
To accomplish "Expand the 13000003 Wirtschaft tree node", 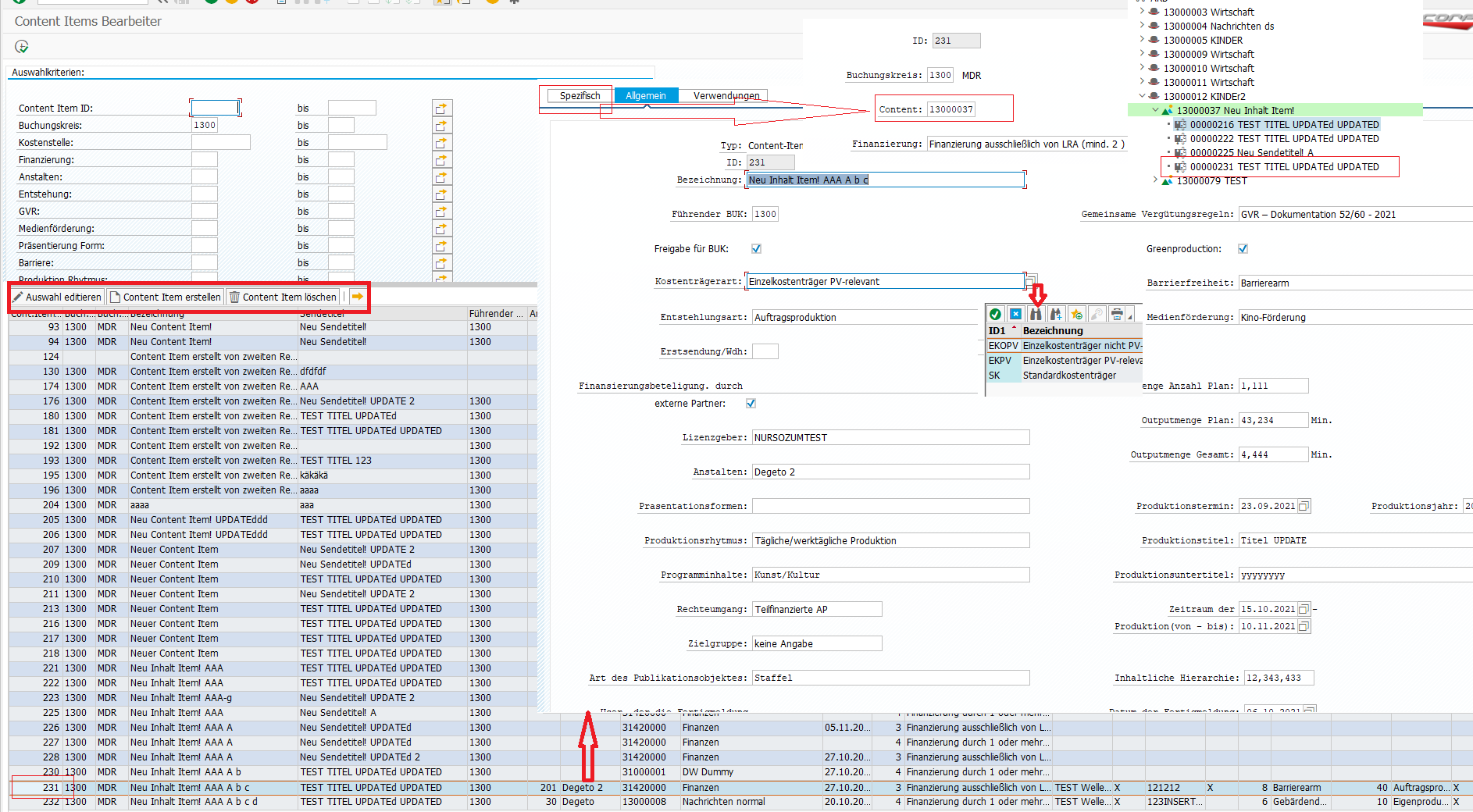I will pos(1142,12).
